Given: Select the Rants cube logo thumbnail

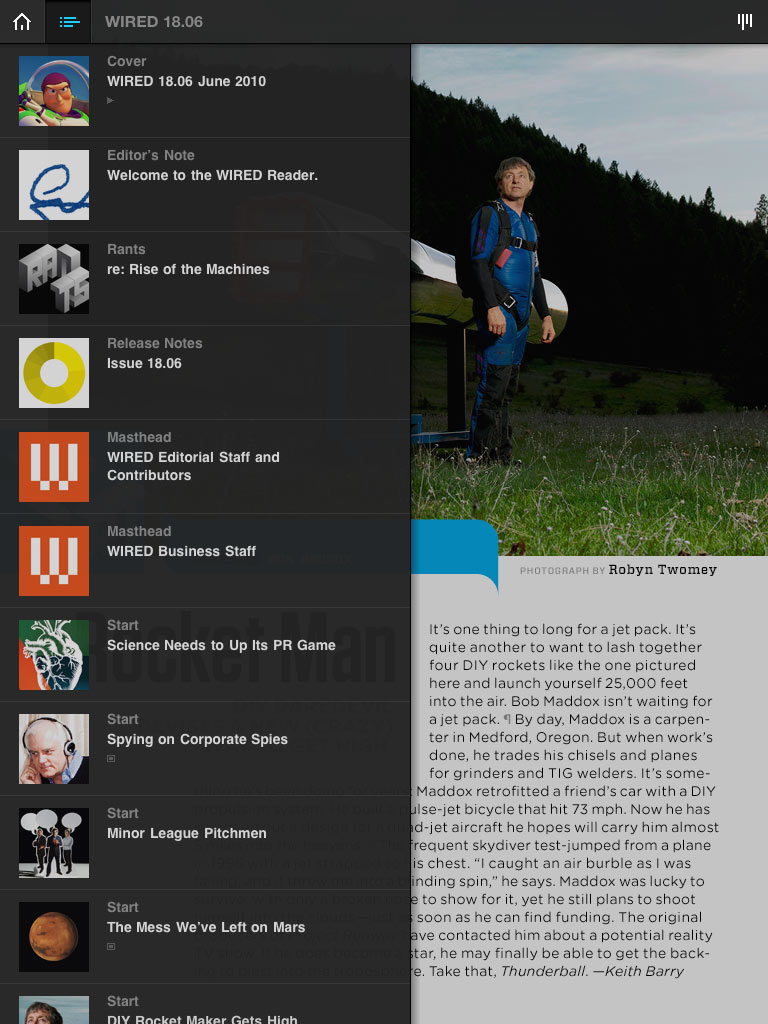Looking at the screenshot, I should coord(54,279).
